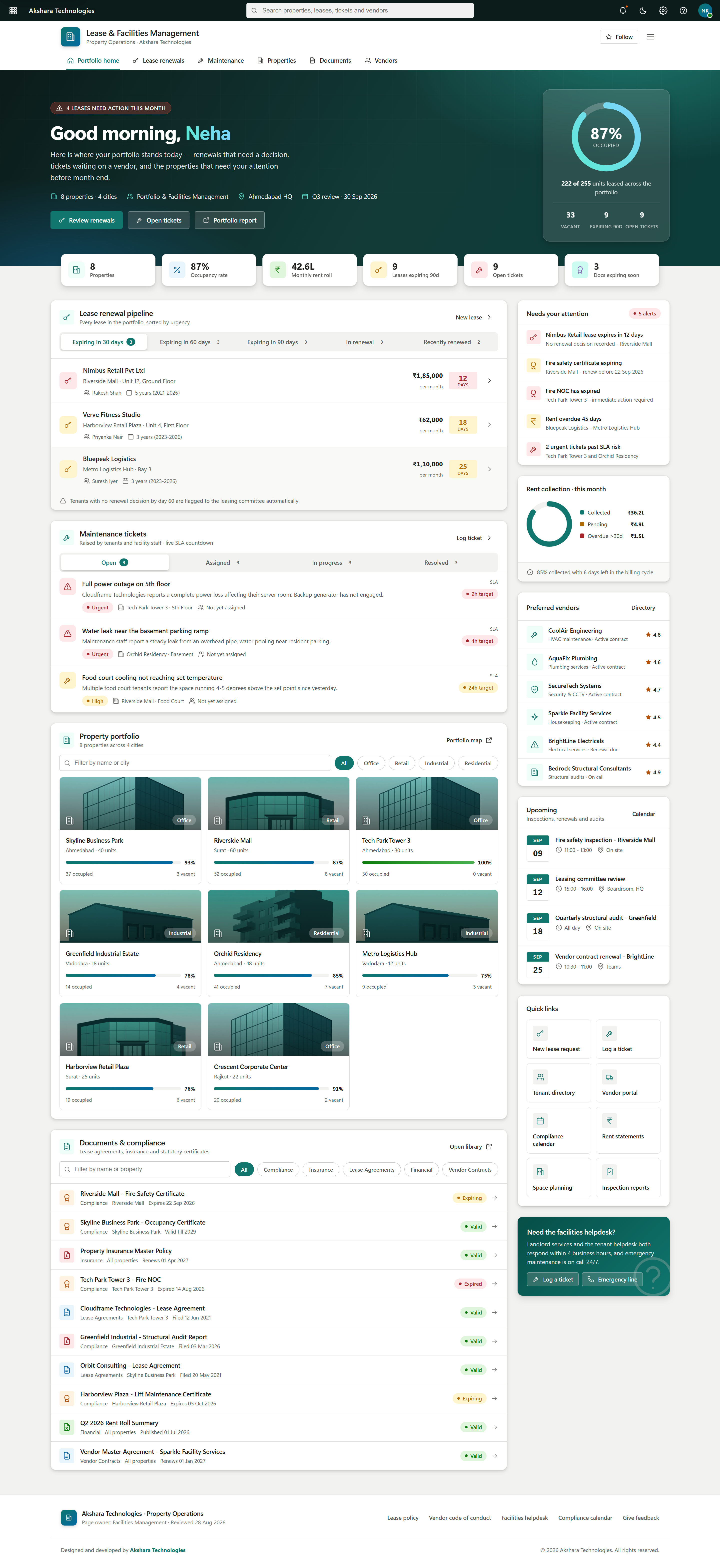Open the Portfolio map link
The width and height of the screenshot is (720, 1568).
(469, 741)
